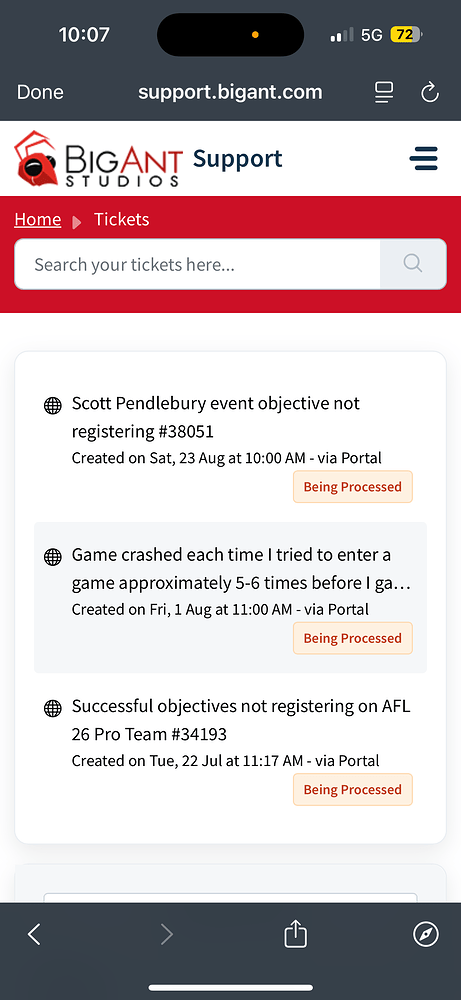Open Successful objectives not registering ticket #34193
This screenshot has height=1000, width=461.
point(241,720)
